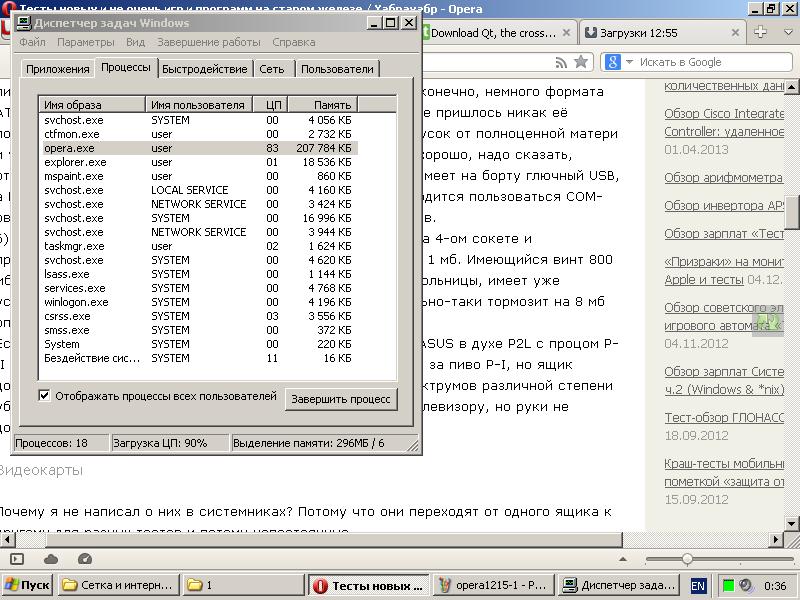Image resolution: width=800 pixels, height=600 pixels.
Task: Select ctfmon.exe process row
Action: click(x=199, y=134)
